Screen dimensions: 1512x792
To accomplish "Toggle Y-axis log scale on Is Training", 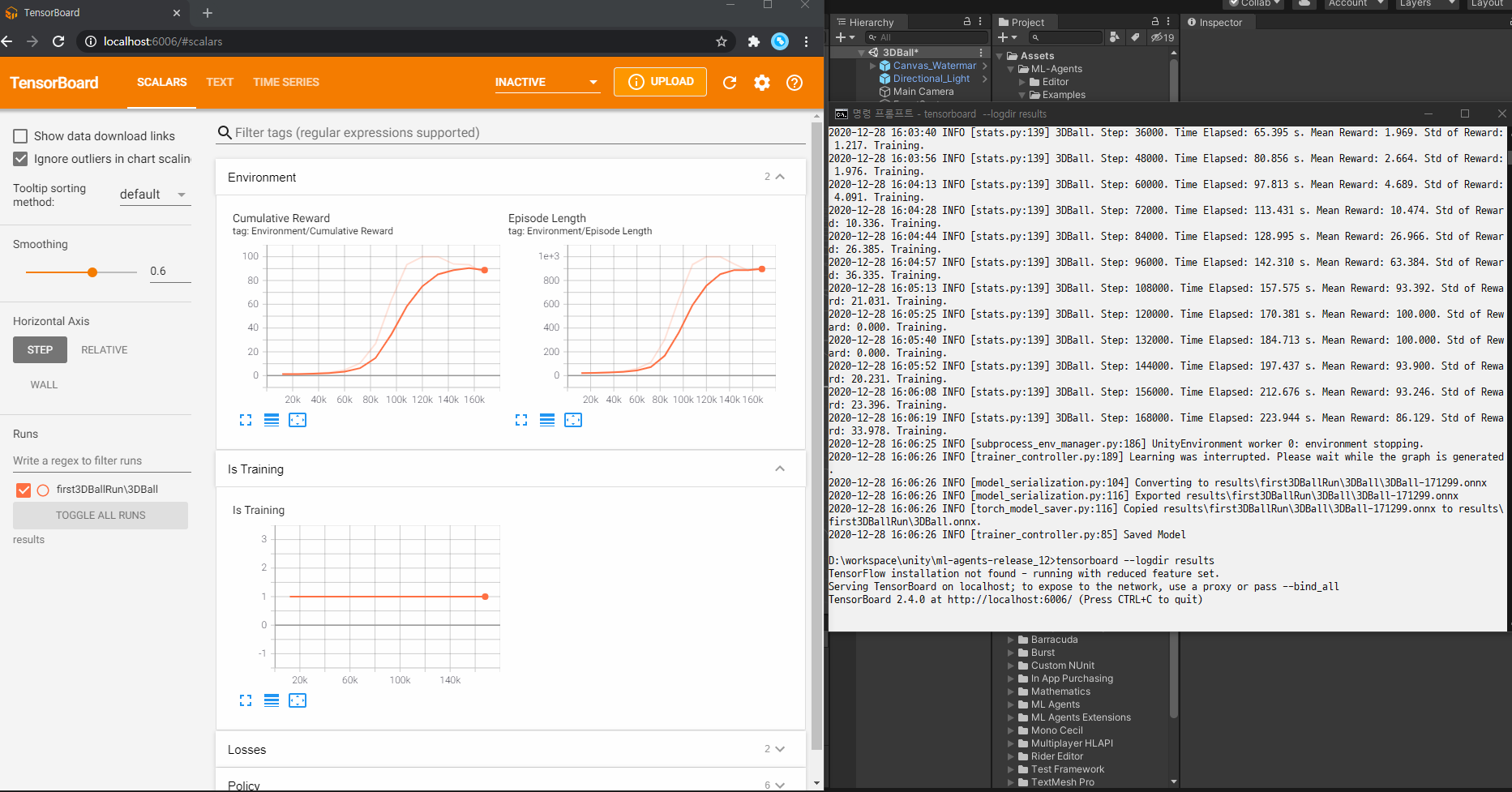I will point(272,700).
